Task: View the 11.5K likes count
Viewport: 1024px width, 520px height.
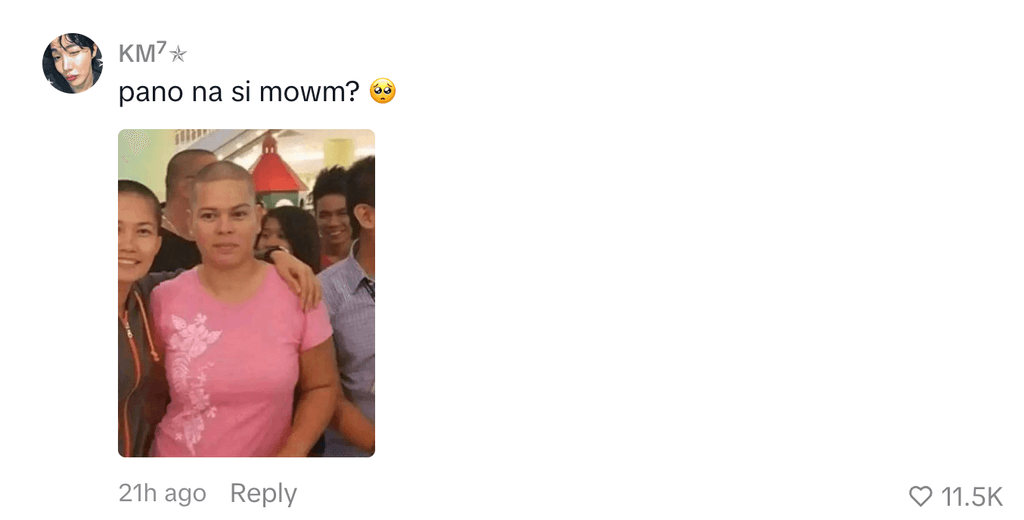Action: click(x=971, y=496)
